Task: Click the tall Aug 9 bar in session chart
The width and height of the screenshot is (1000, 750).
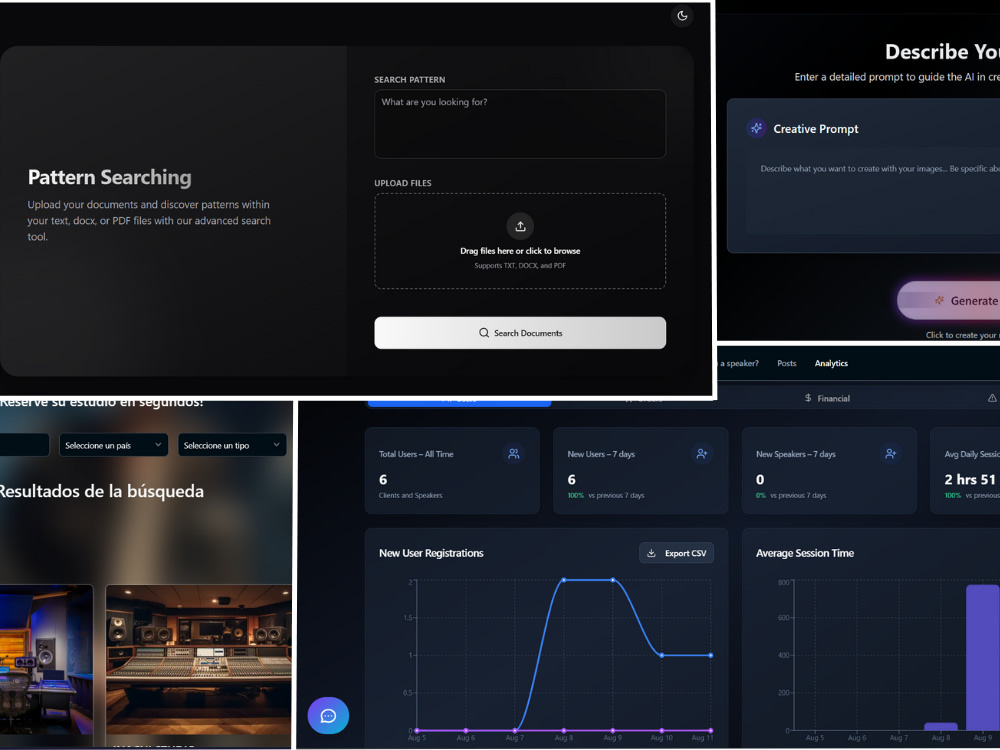Action: pyautogui.click(x=983, y=657)
